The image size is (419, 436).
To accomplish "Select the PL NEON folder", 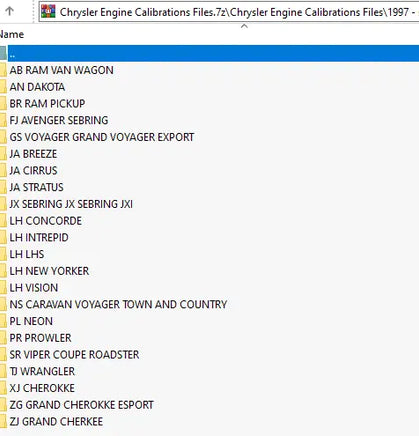I will [x=31, y=321].
